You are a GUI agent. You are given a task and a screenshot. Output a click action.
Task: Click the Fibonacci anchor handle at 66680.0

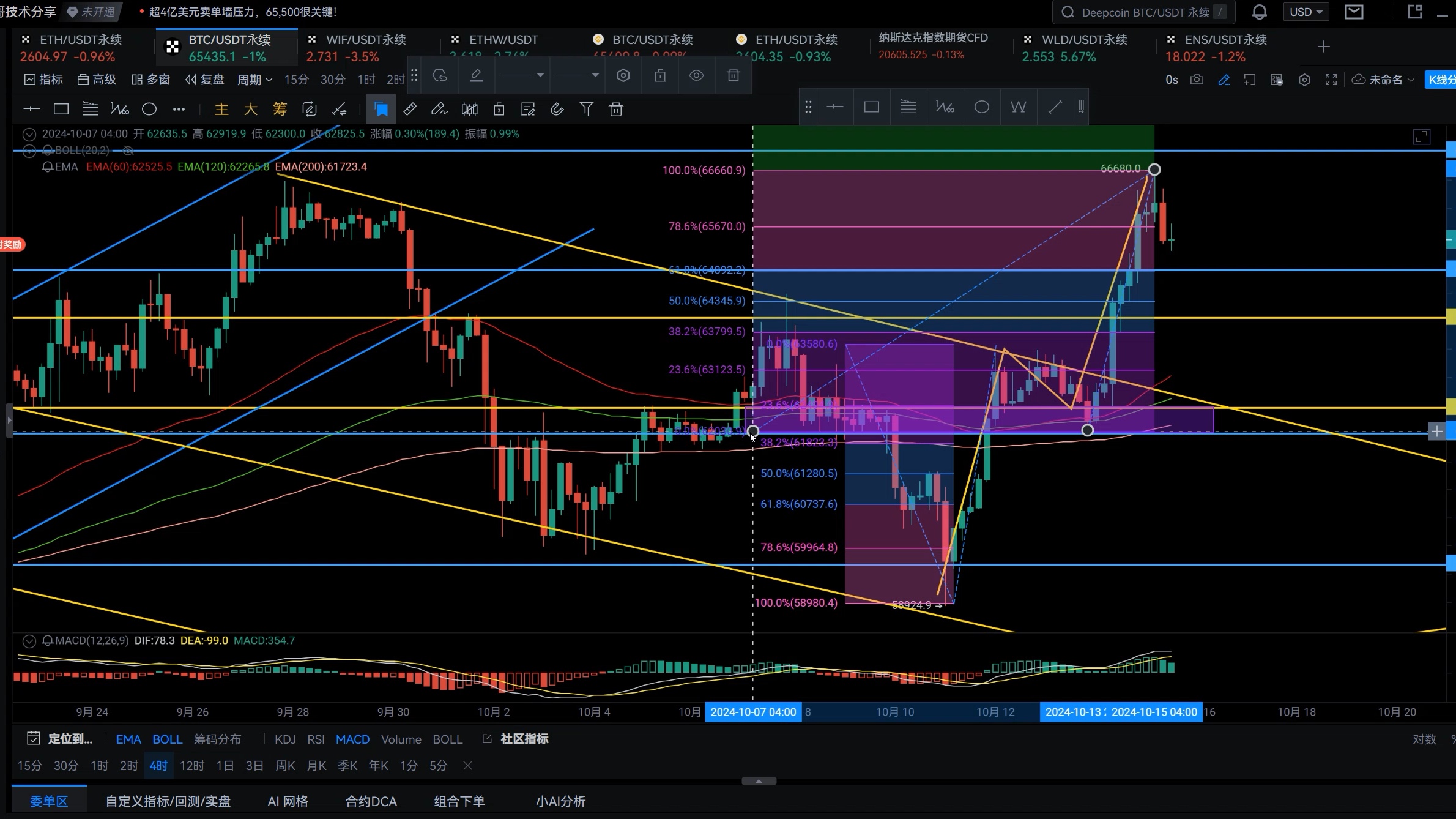point(1154,170)
